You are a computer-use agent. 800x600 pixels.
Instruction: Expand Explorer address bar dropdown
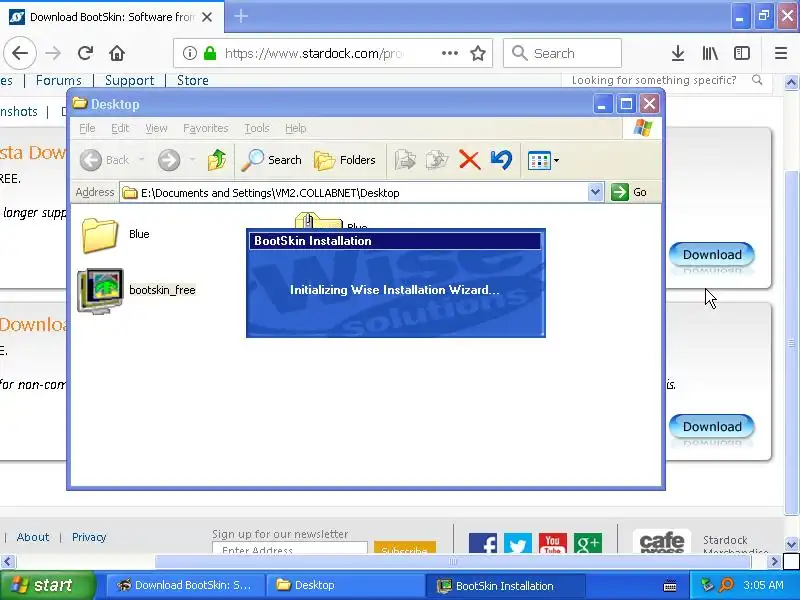(x=595, y=192)
